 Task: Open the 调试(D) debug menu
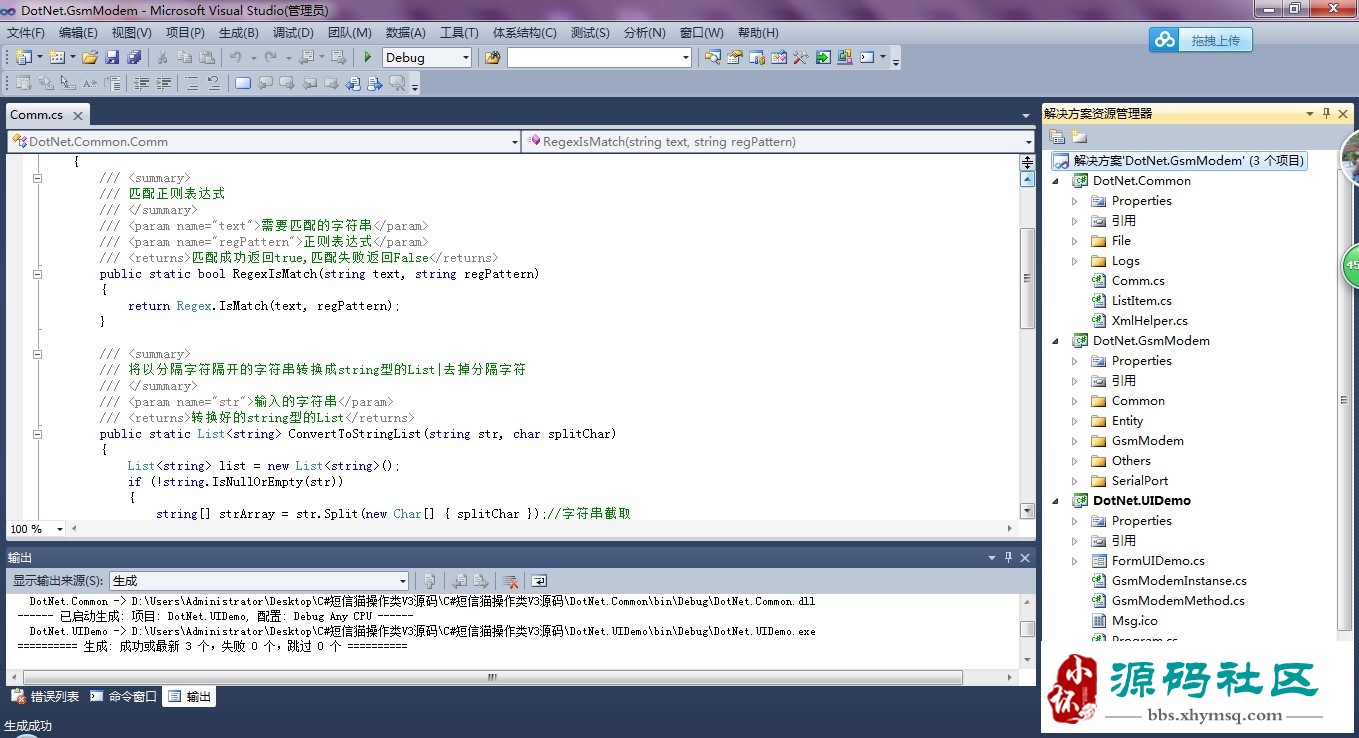click(x=293, y=33)
